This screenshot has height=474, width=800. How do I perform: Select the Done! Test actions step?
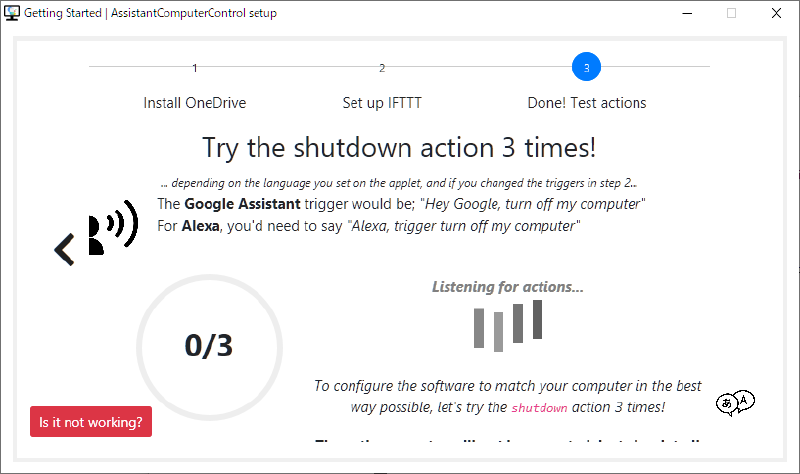click(x=586, y=103)
